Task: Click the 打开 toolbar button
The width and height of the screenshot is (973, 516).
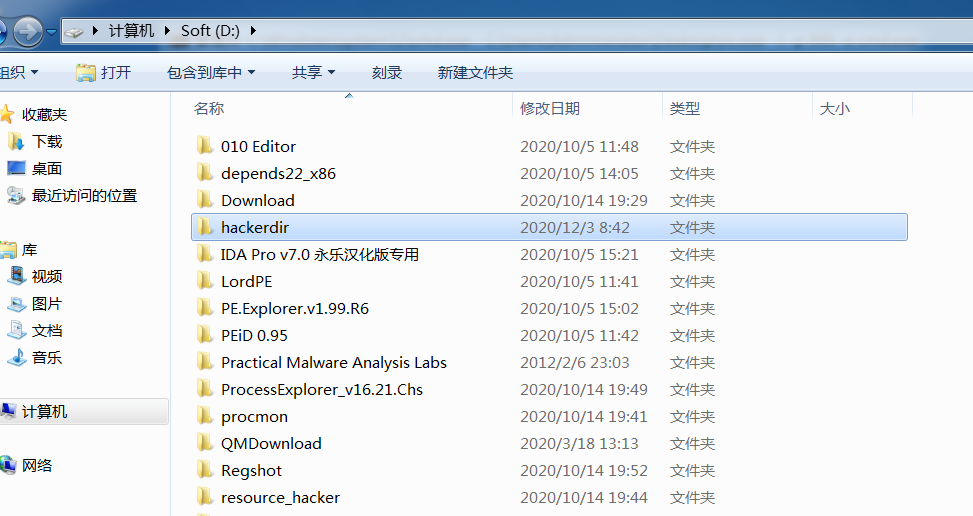Action: coord(104,73)
